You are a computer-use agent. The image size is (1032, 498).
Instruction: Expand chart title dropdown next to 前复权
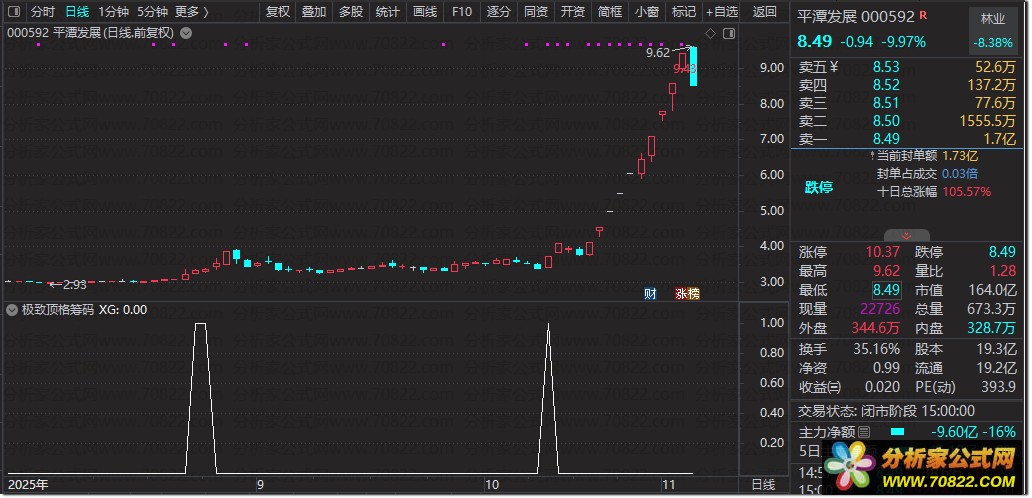(x=186, y=33)
